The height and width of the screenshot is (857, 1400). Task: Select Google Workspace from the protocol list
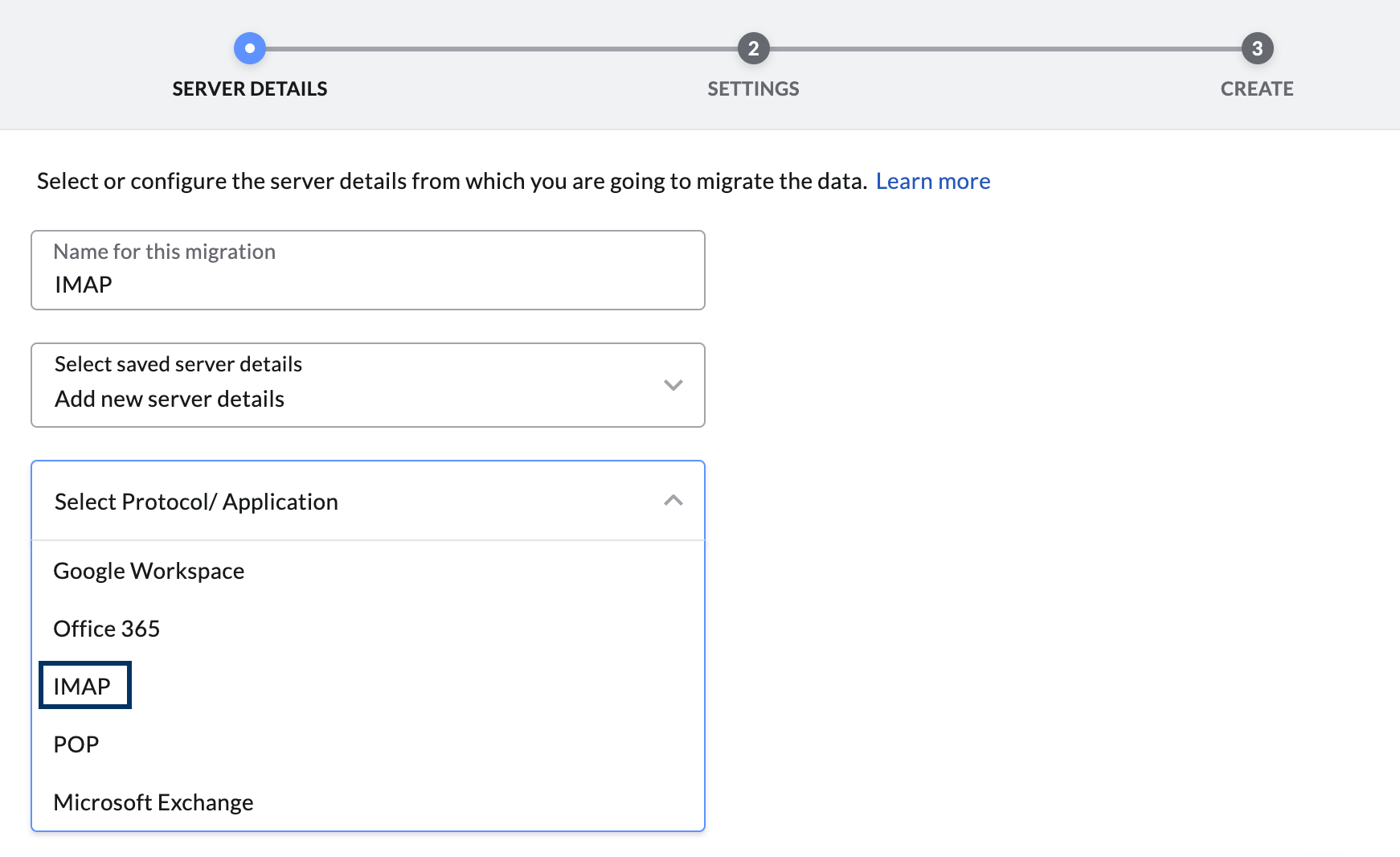[149, 571]
